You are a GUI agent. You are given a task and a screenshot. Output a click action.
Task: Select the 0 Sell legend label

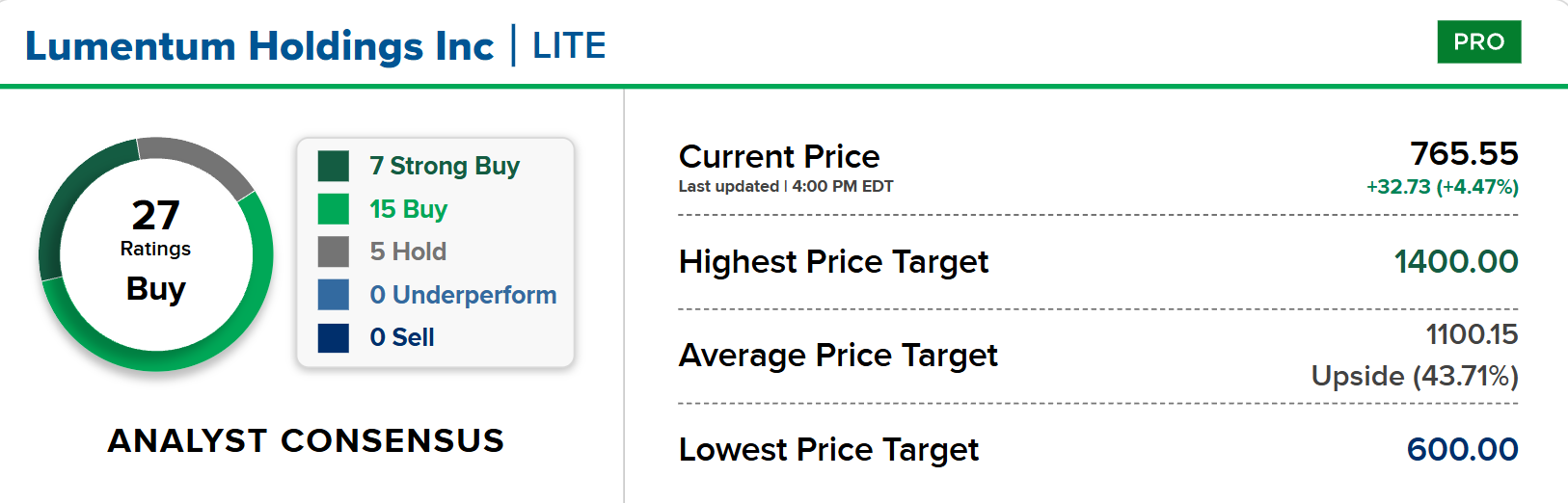point(402,337)
